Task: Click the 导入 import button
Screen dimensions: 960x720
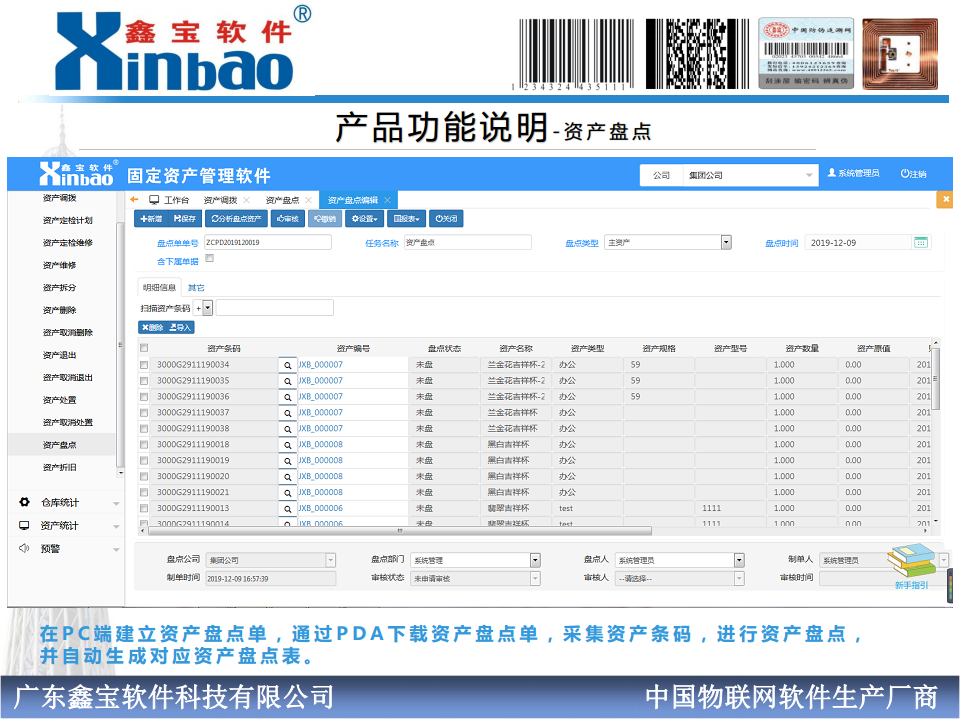Action: click(x=181, y=328)
